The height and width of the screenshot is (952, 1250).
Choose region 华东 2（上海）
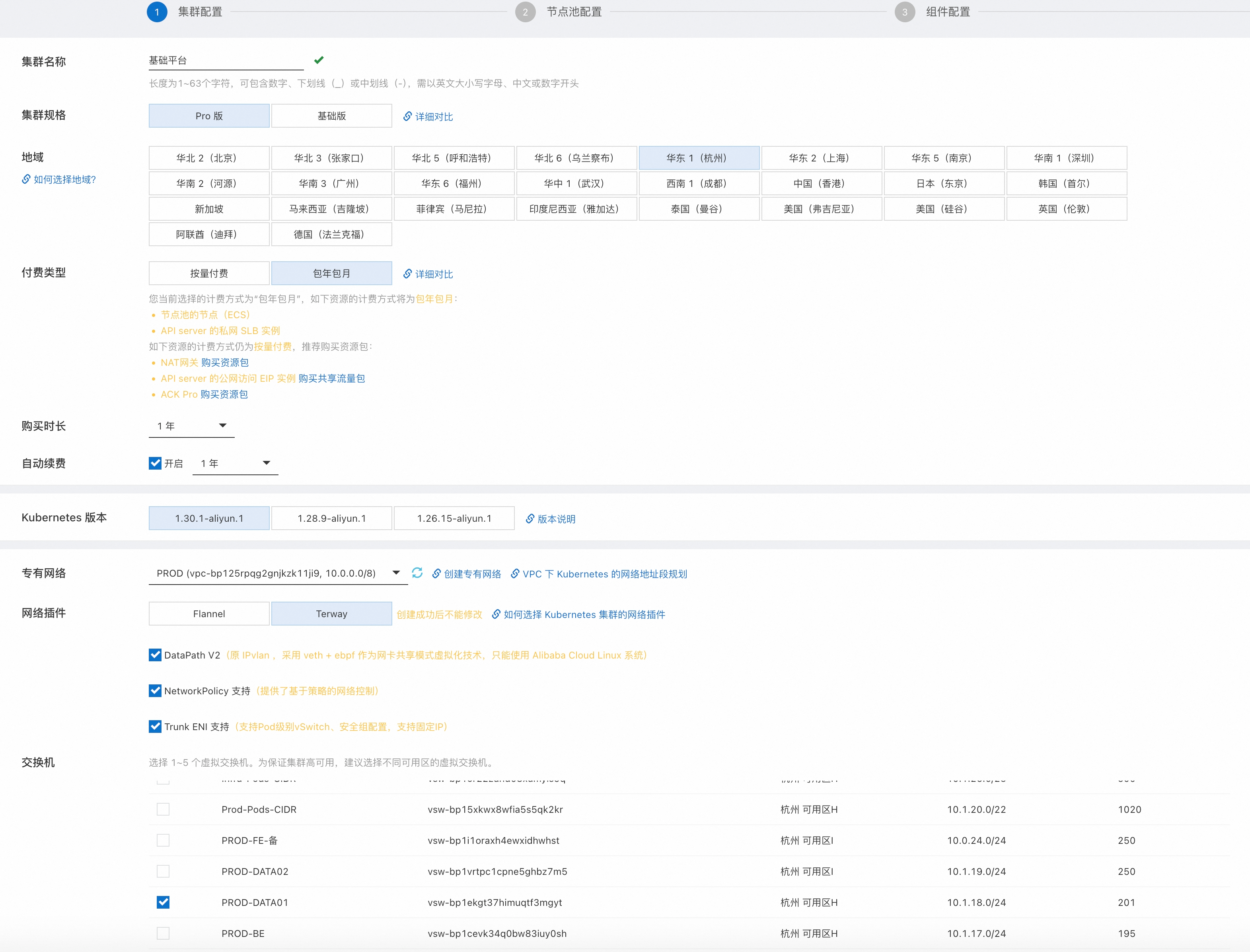(x=822, y=158)
